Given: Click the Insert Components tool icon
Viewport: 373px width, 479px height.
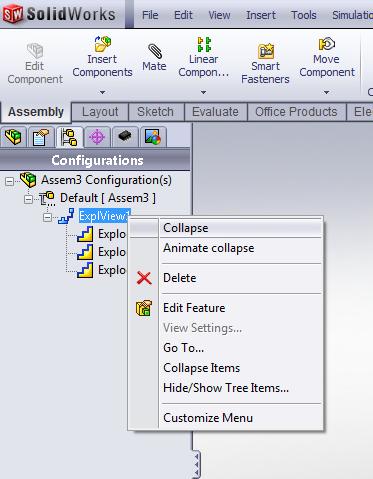Looking at the screenshot, I should click(x=103, y=44).
